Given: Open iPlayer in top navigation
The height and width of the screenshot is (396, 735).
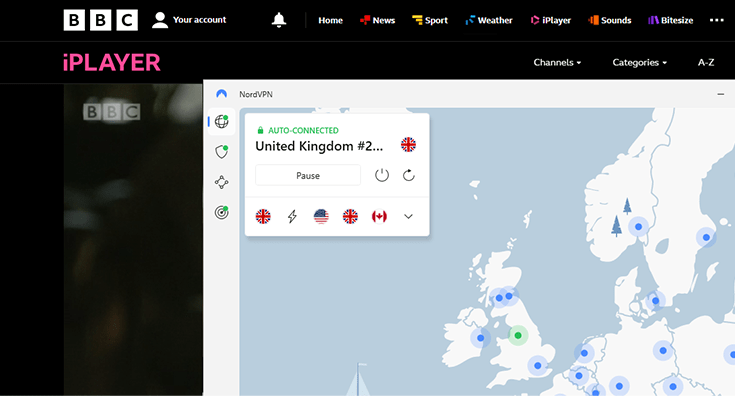Looking at the screenshot, I should click(x=550, y=20).
